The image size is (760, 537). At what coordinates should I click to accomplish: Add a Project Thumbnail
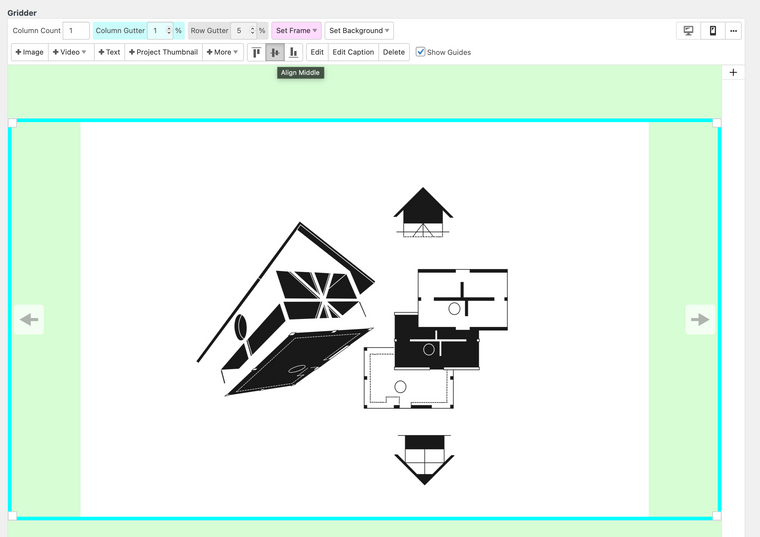click(x=163, y=52)
